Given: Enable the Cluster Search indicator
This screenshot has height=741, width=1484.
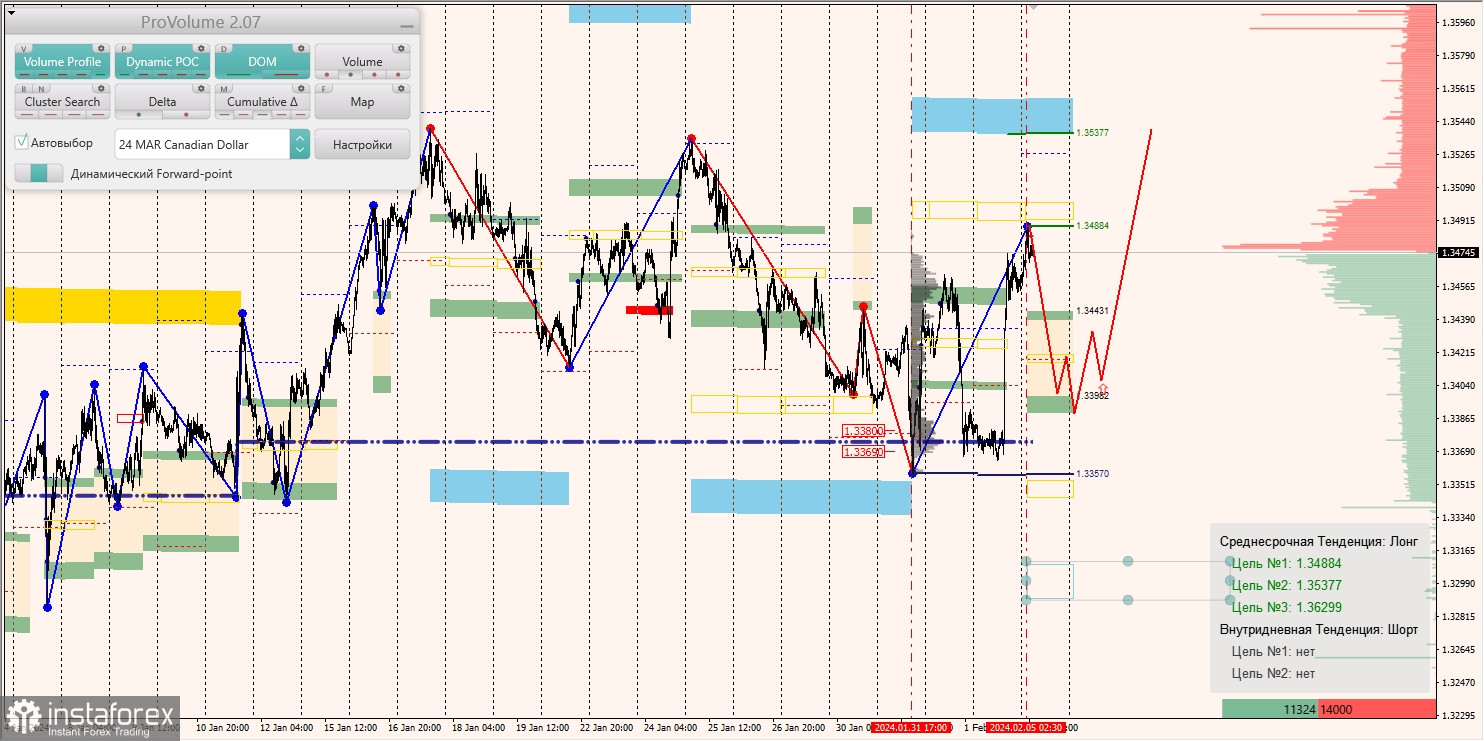Looking at the screenshot, I should point(62,101).
